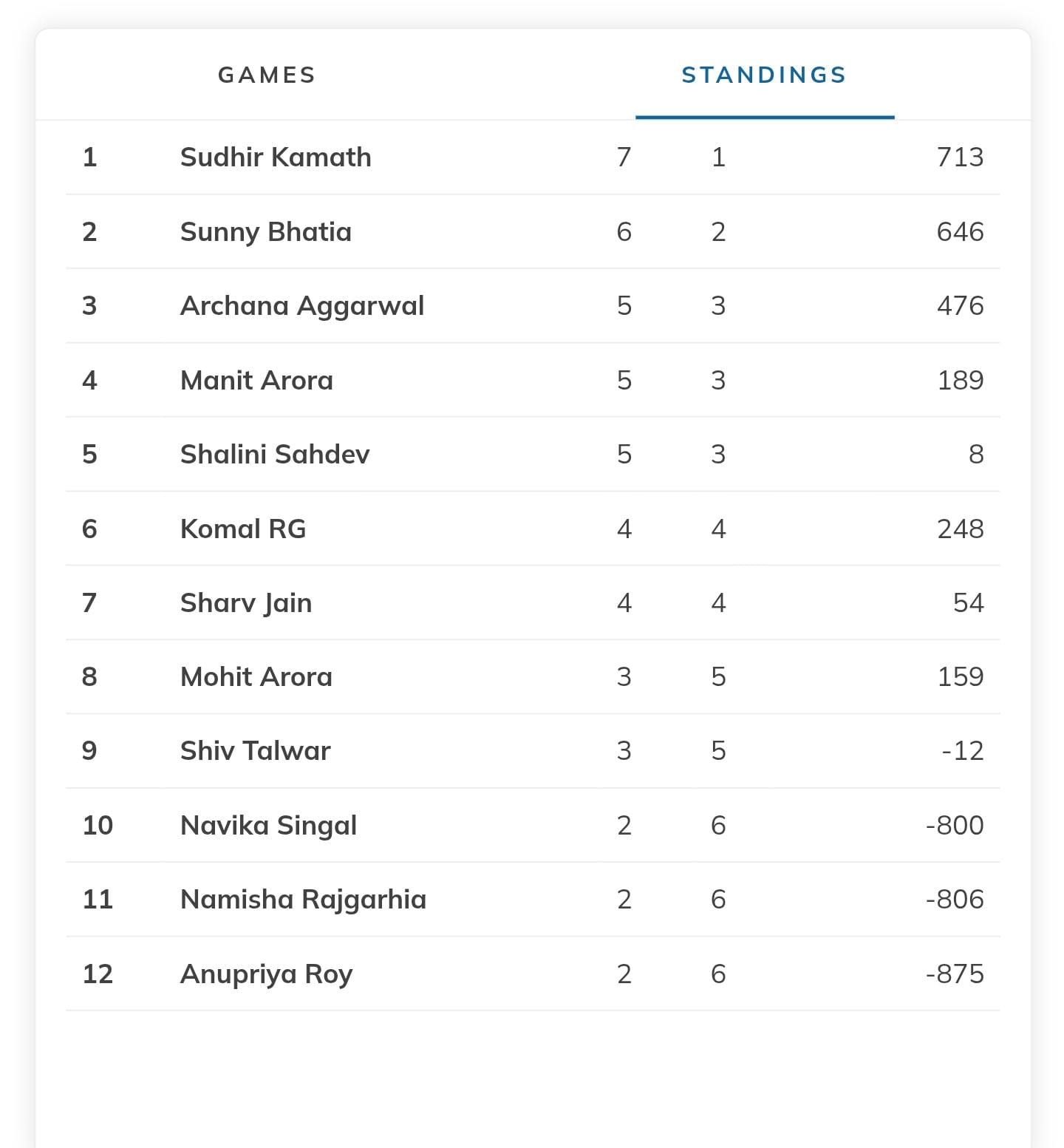
Task: Click the 646 spread score
Action: pos(960,231)
